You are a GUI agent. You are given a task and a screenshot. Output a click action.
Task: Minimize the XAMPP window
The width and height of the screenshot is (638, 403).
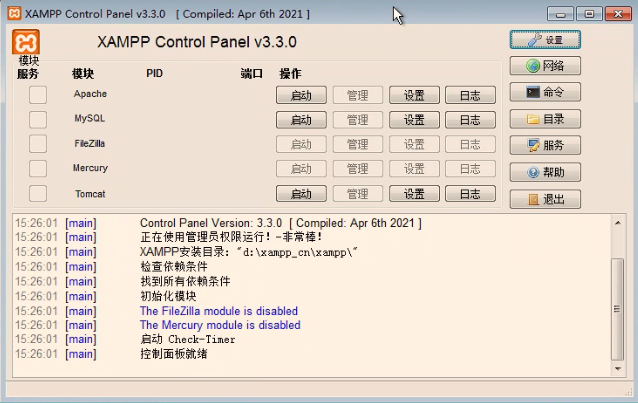pos(560,14)
